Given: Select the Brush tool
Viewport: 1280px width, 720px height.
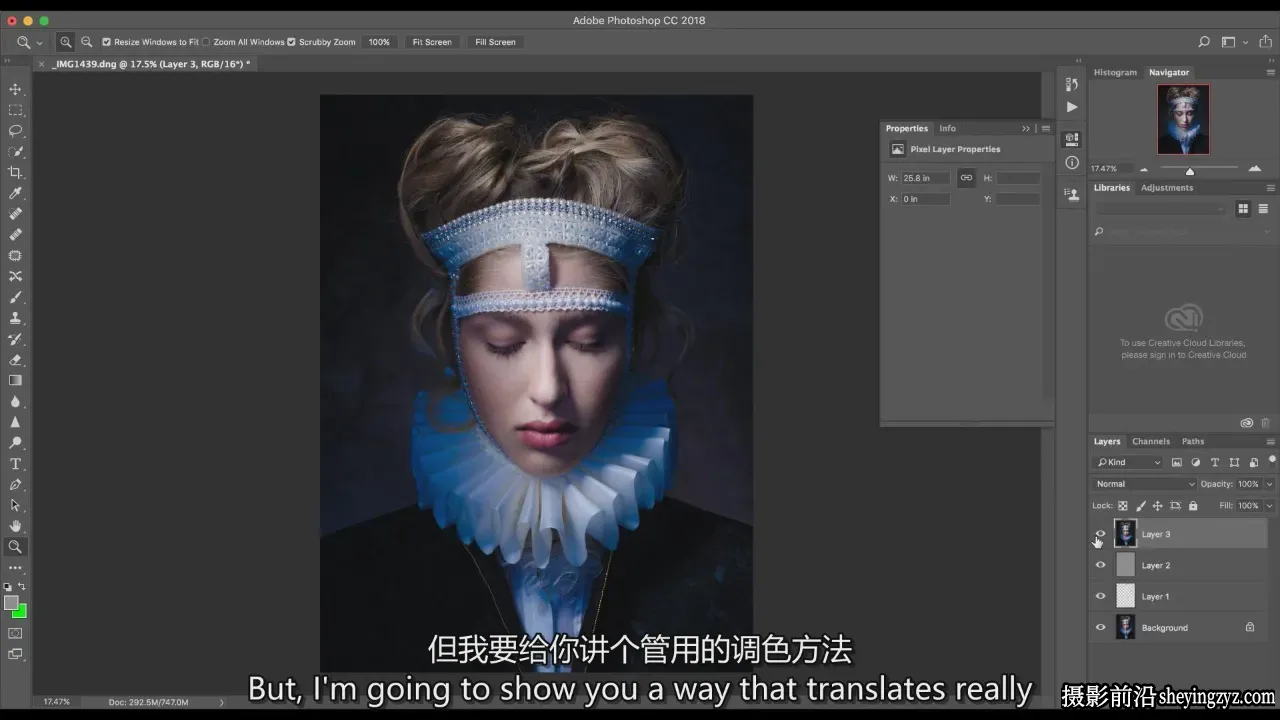Looking at the screenshot, I should (x=15, y=297).
